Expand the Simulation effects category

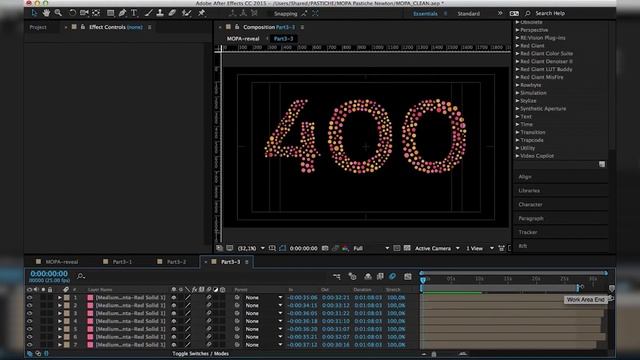point(518,93)
